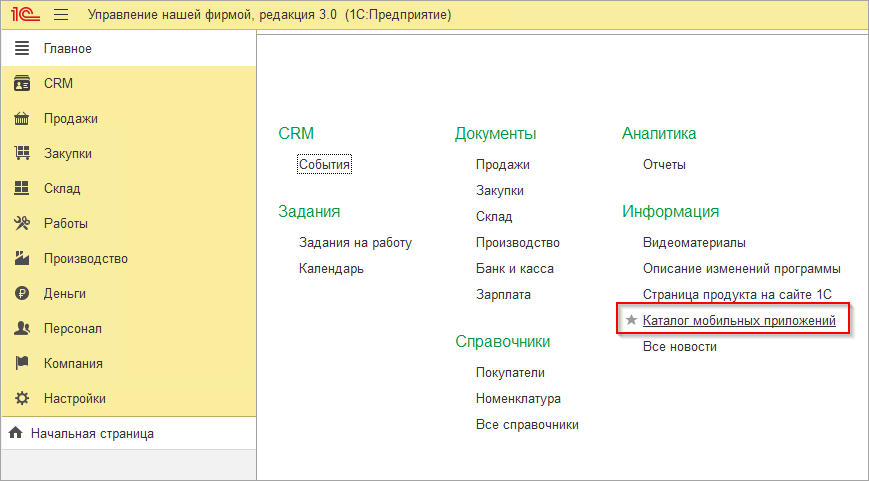The height and width of the screenshot is (481, 869).
Task: Open Отчеты under Аналитика
Action: click(x=664, y=165)
